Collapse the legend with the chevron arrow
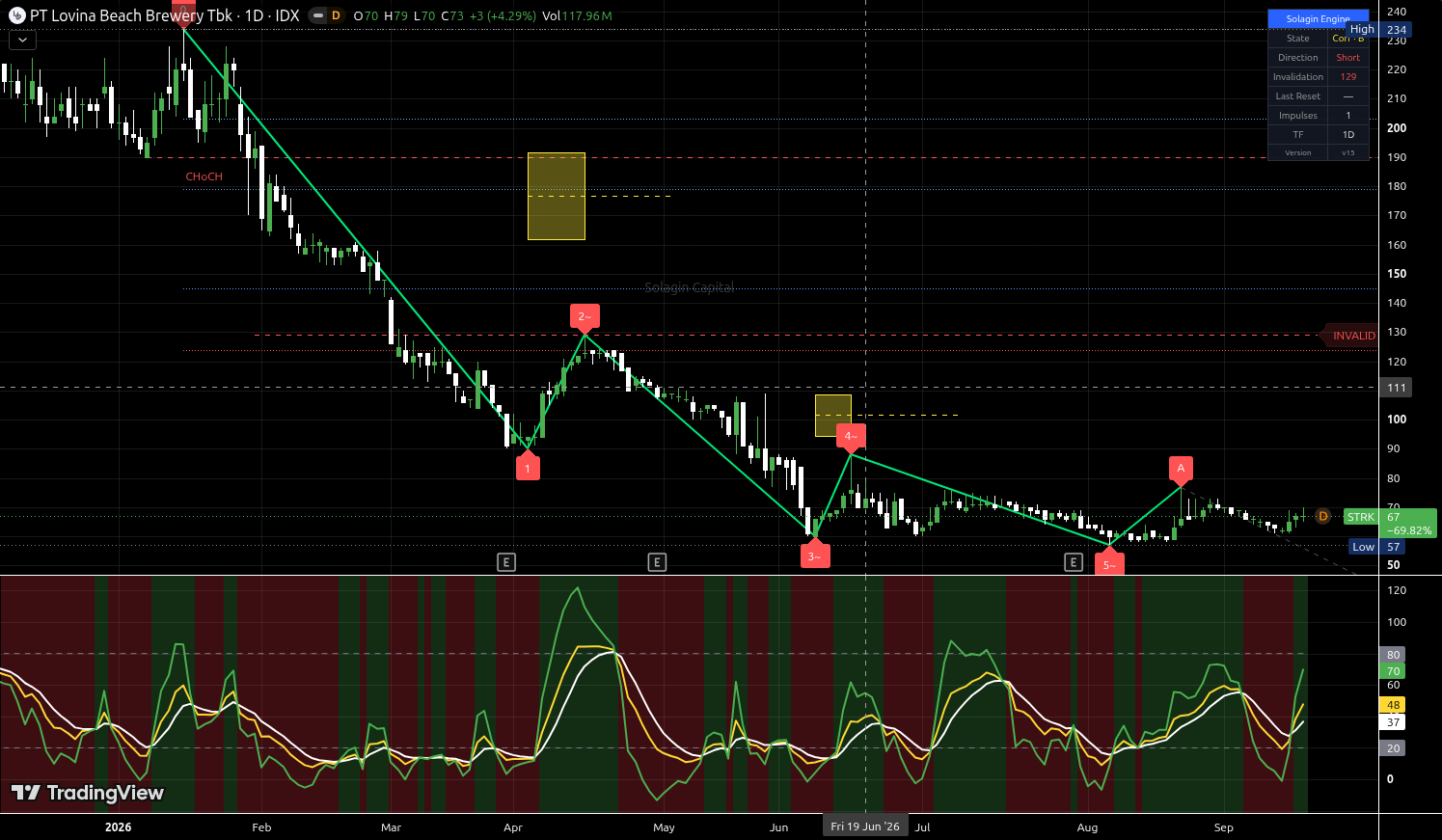Viewport: 1442px width, 840px height. [x=22, y=40]
